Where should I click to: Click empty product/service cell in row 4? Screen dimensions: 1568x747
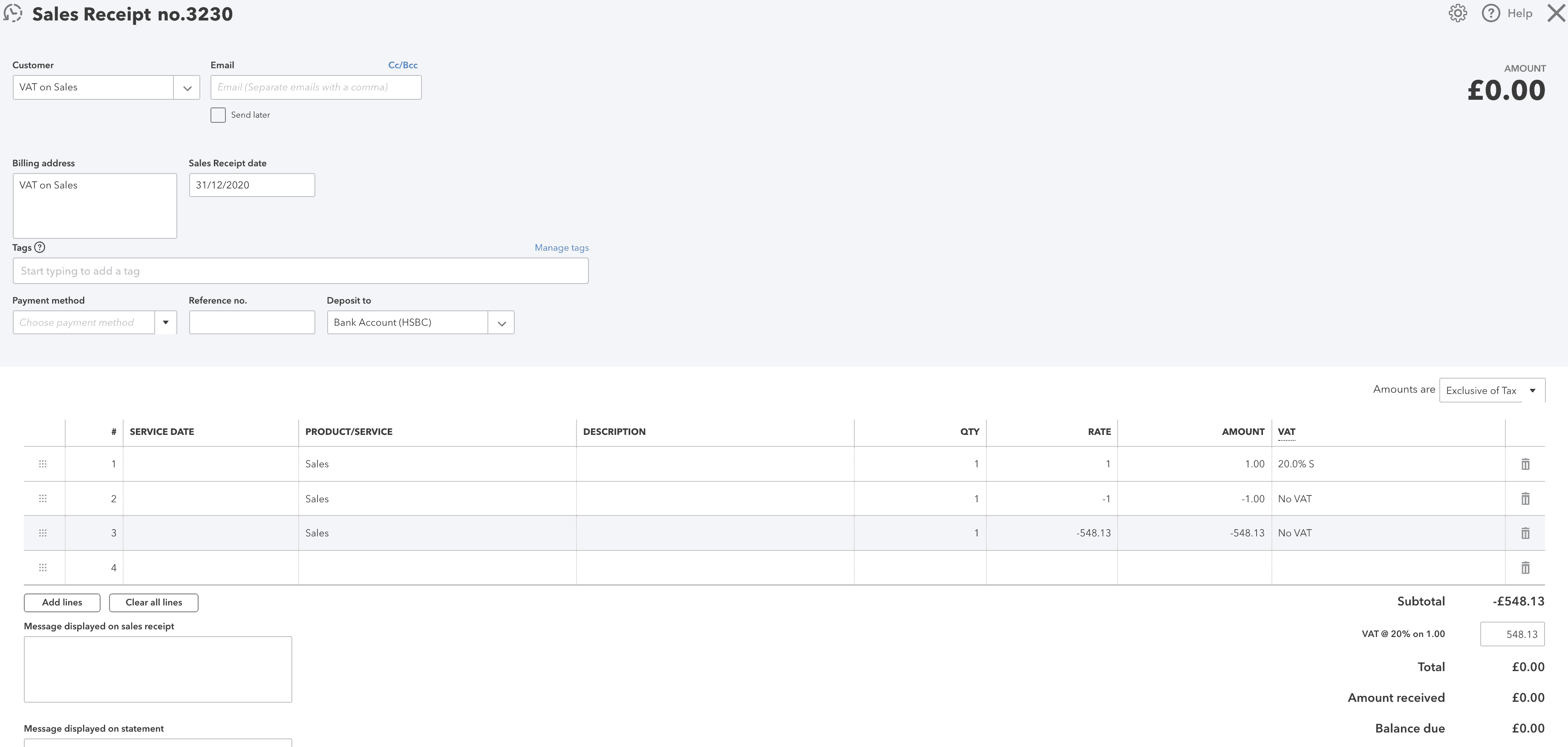(437, 568)
